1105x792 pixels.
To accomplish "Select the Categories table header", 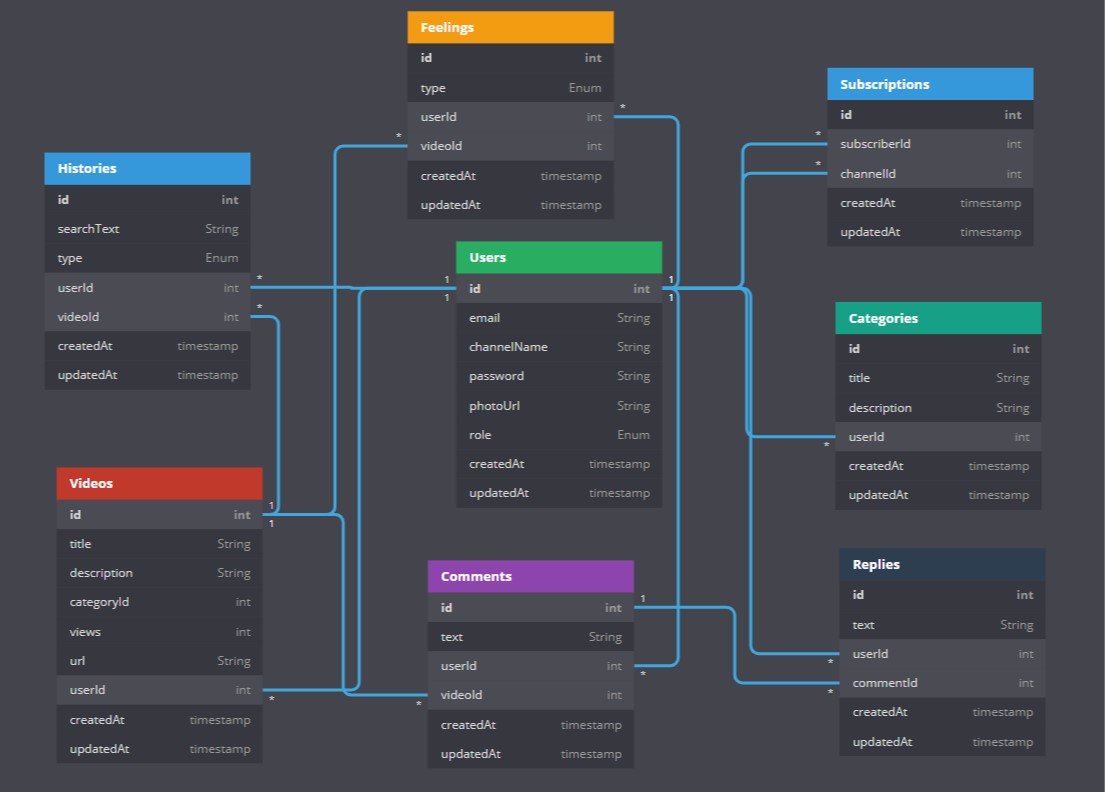I will pyautogui.click(x=938, y=318).
